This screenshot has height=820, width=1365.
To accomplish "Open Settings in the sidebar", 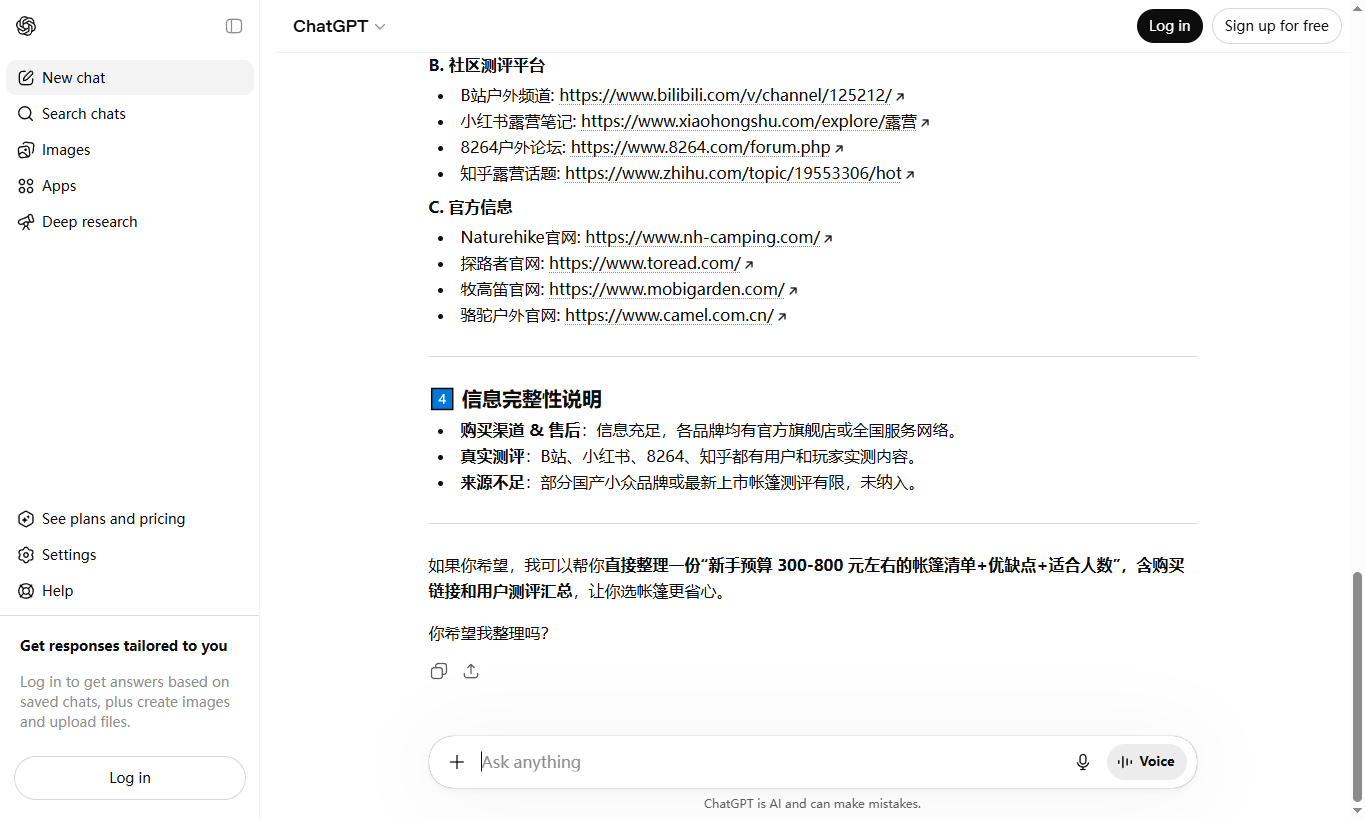I will click(130, 555).
